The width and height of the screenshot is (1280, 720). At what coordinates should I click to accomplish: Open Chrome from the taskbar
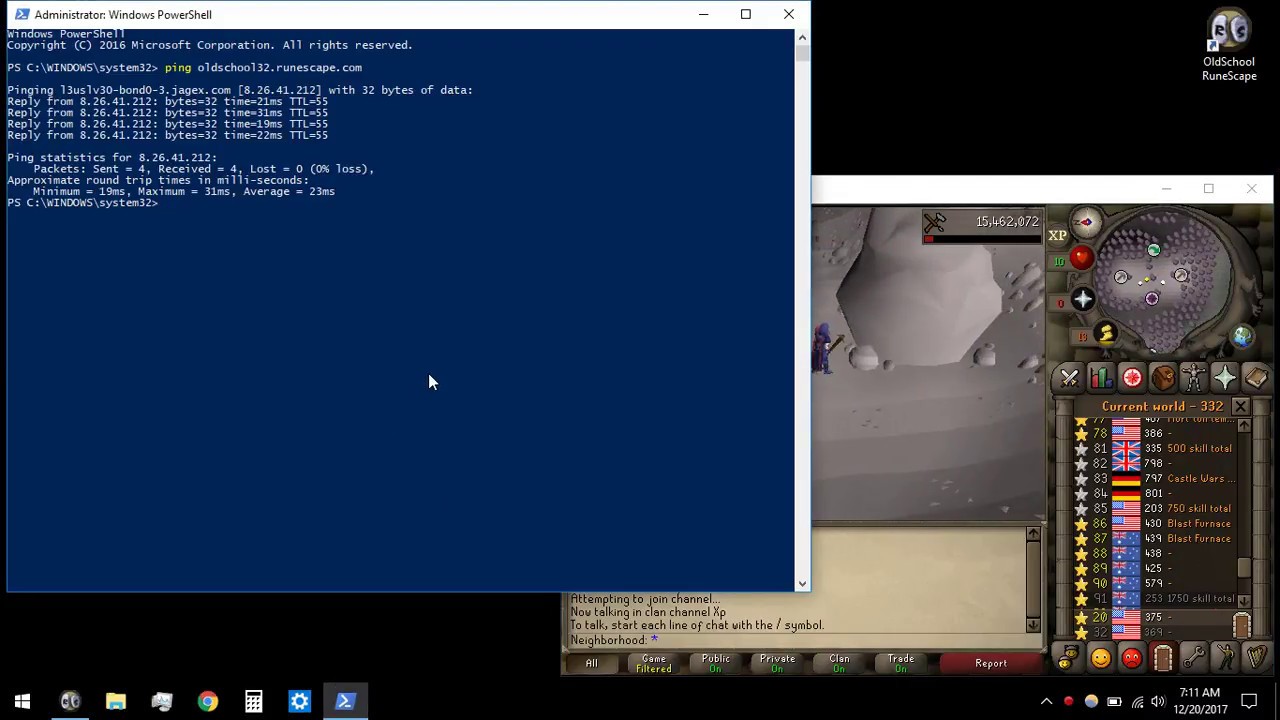tap(208, 701)
